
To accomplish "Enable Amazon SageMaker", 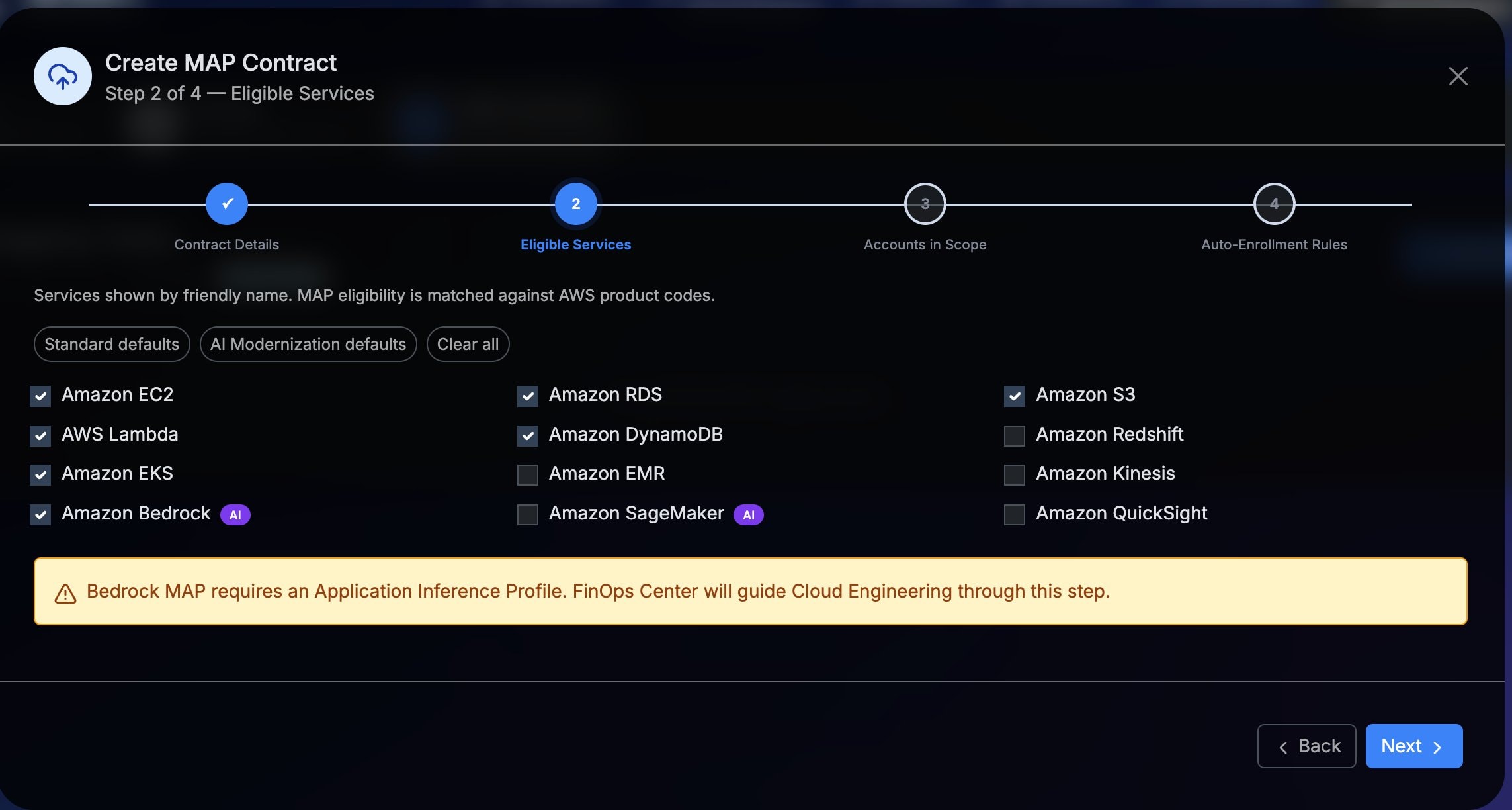I will pos(527,514).
